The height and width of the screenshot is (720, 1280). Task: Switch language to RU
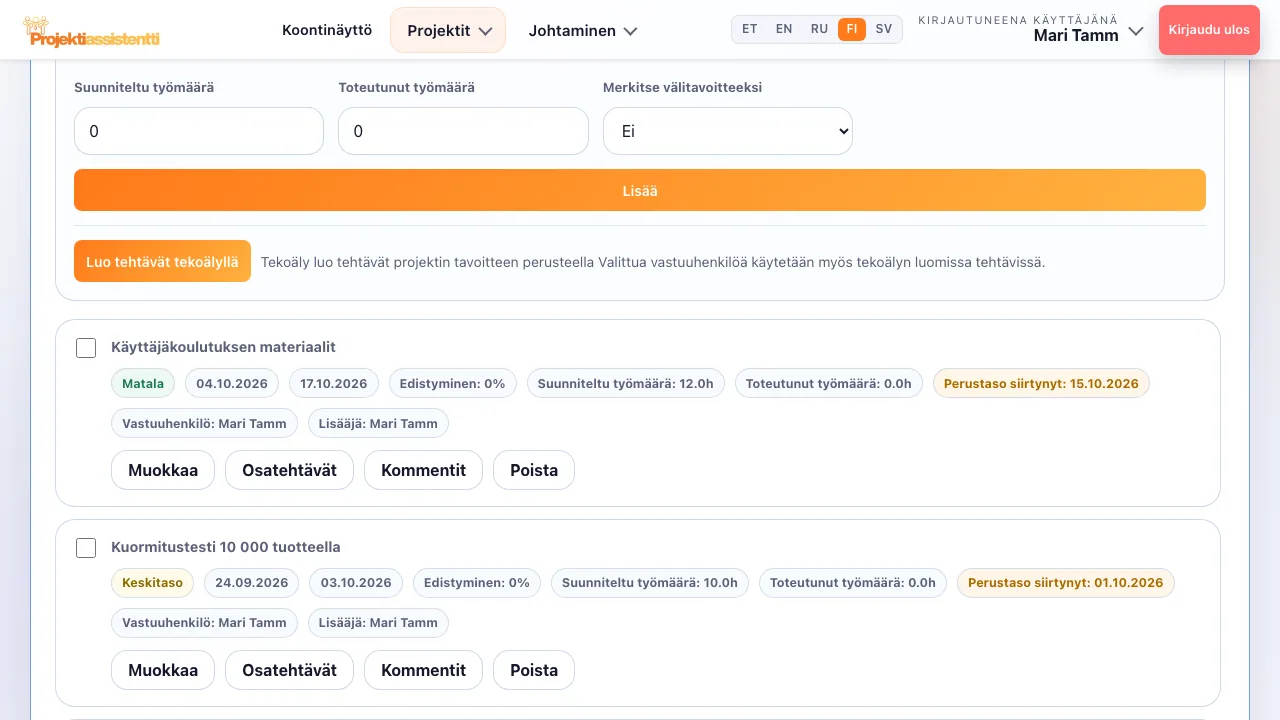point(819,29)
